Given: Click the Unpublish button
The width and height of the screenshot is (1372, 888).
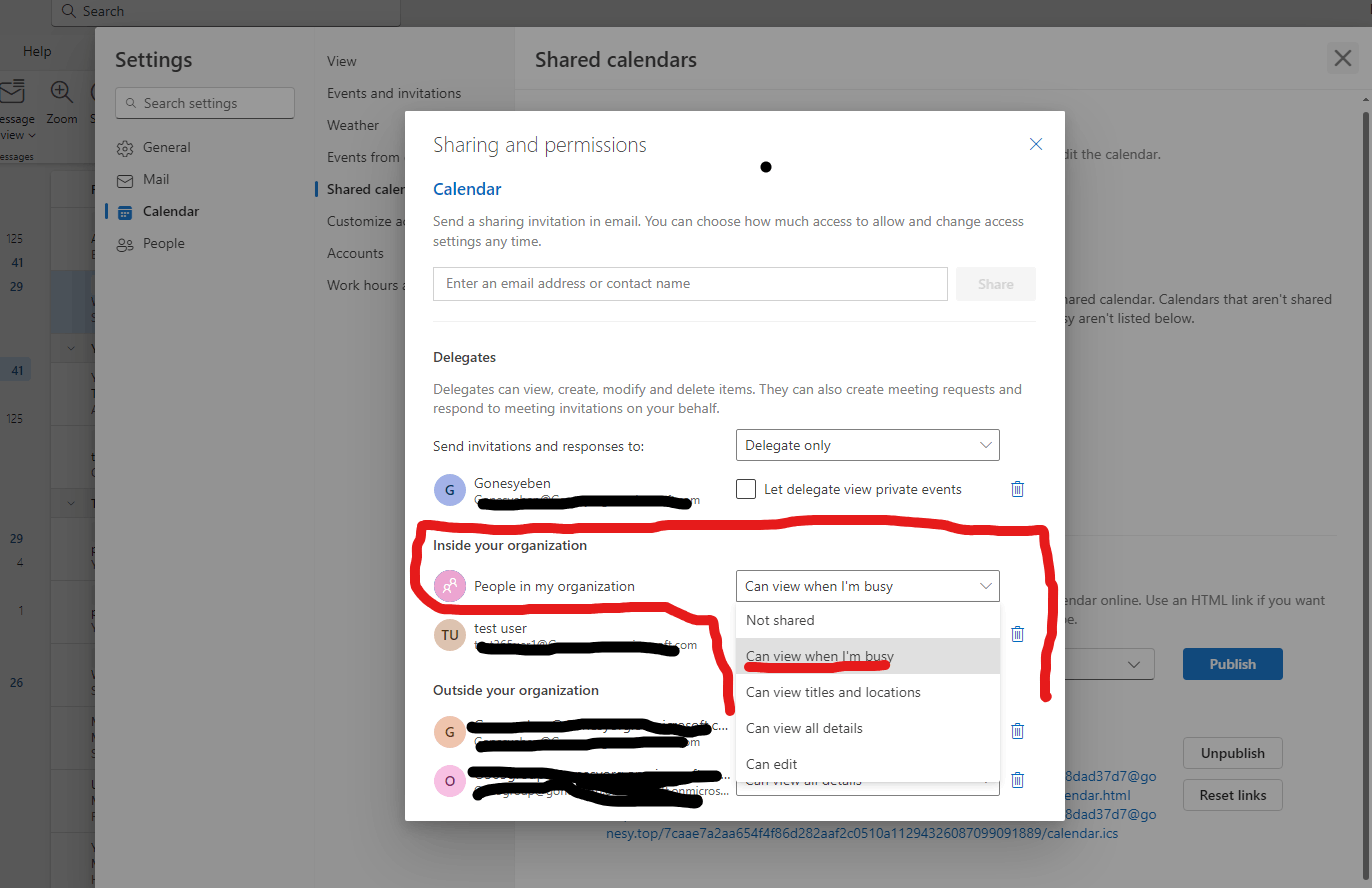Looking at the screenshot, I should point(1232,753).
